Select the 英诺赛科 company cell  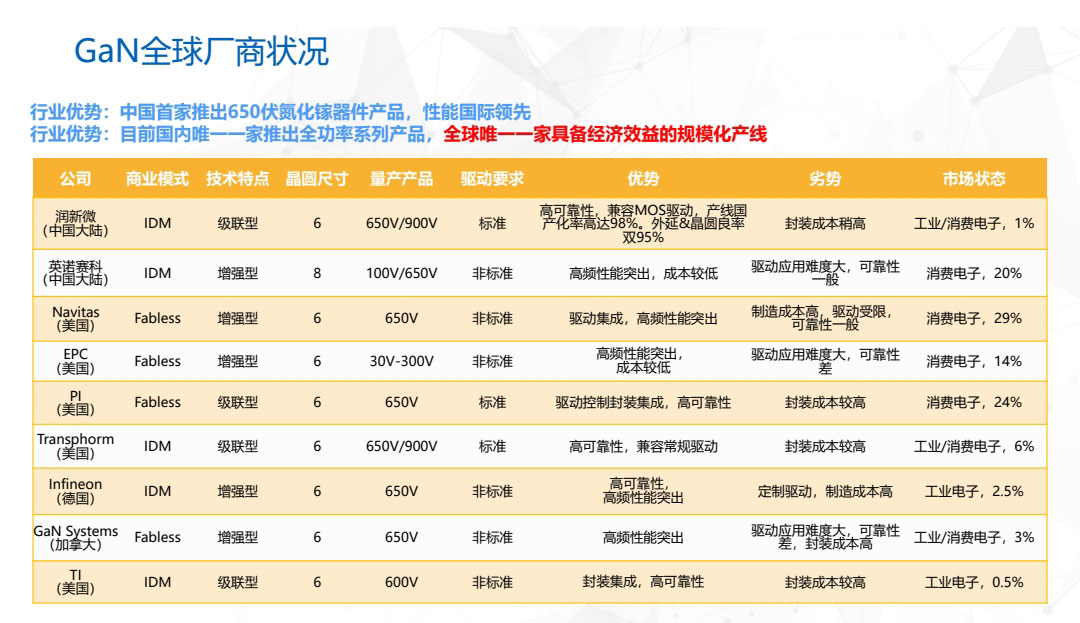click(x=75, y=272)
